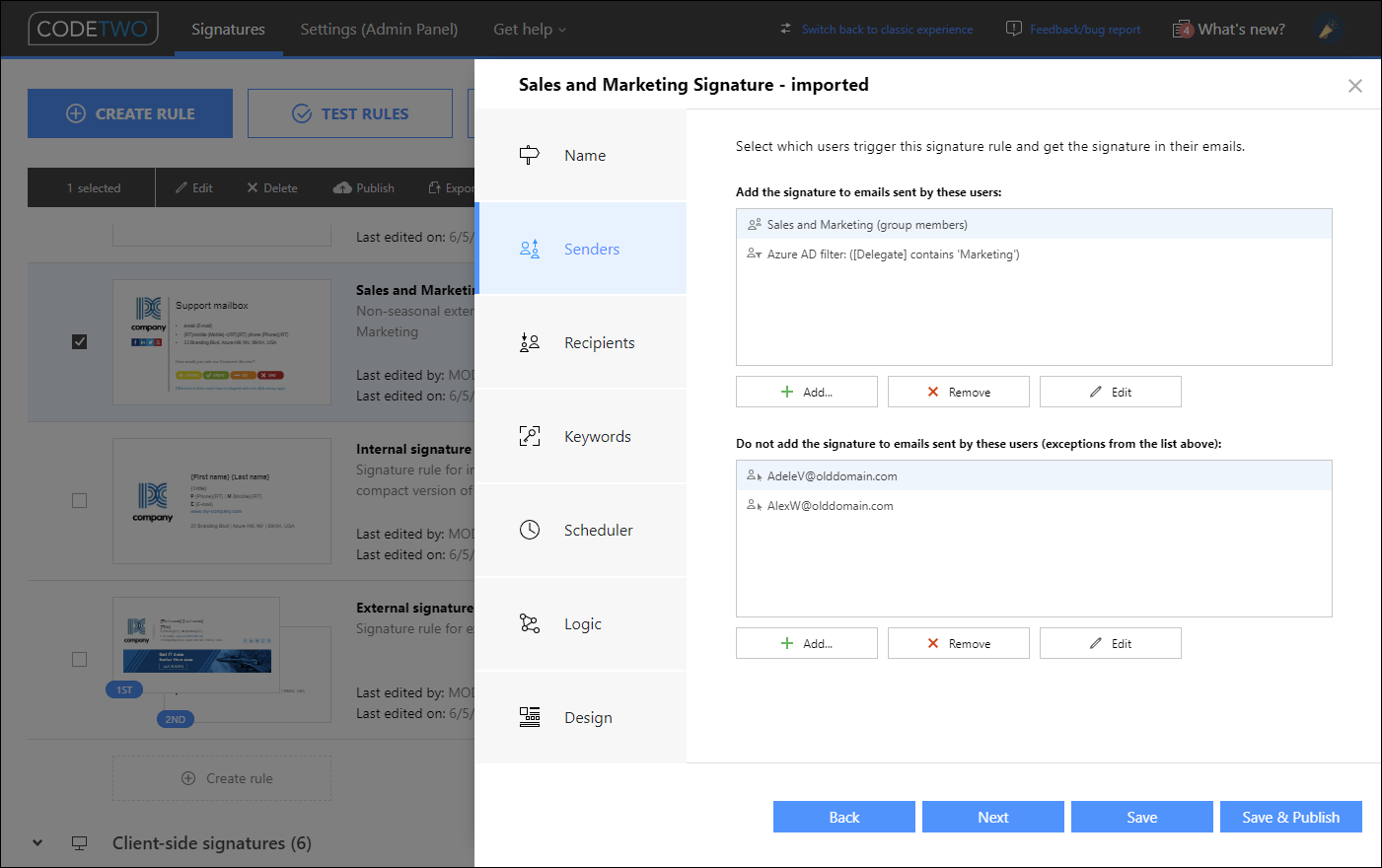This screenshot has height=868, width=1382.
Task: Open the Signatures tab
Action: [228, 30]
